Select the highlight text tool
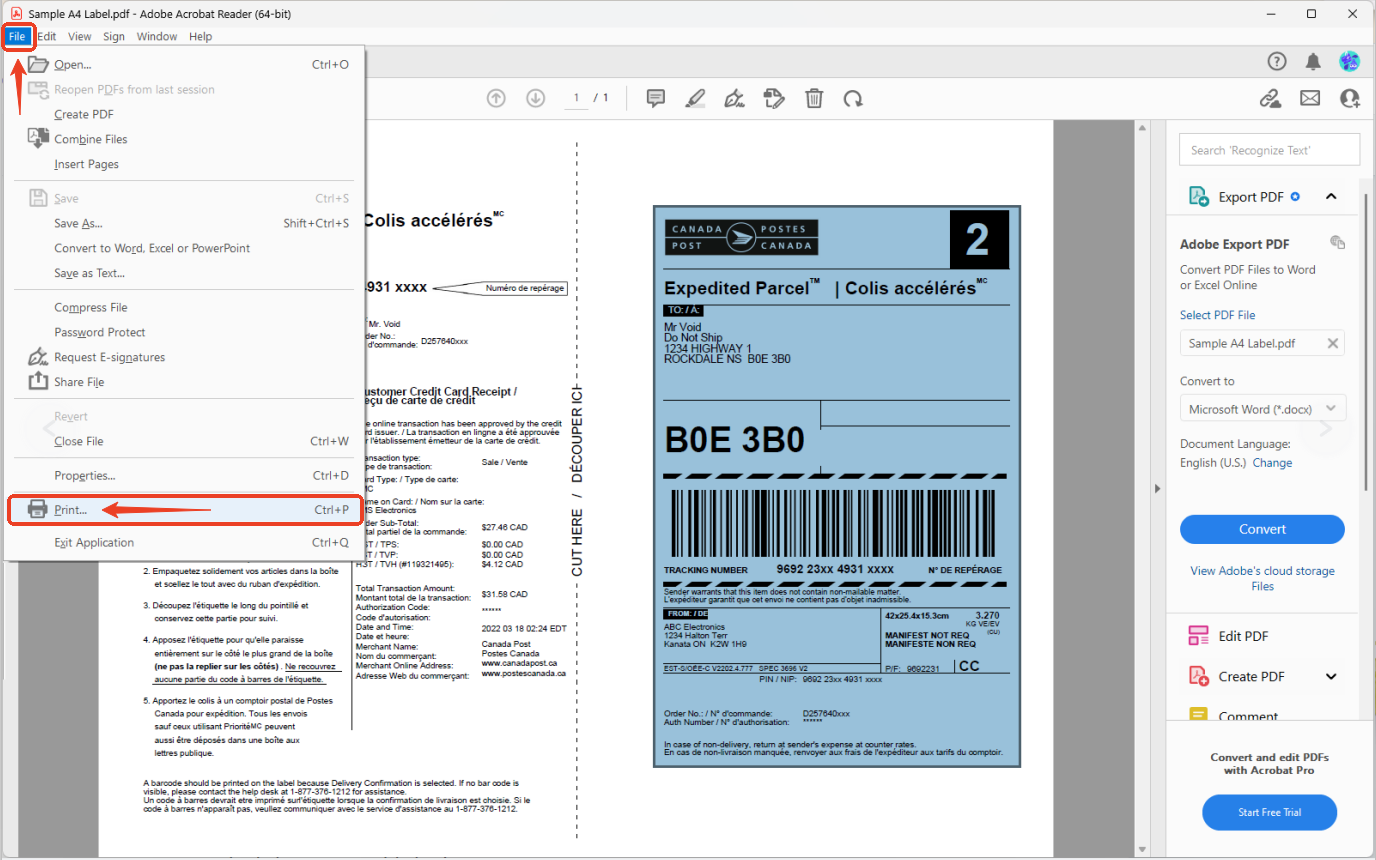This screenshot has width=1376, height=860. [x=695, y=98]
